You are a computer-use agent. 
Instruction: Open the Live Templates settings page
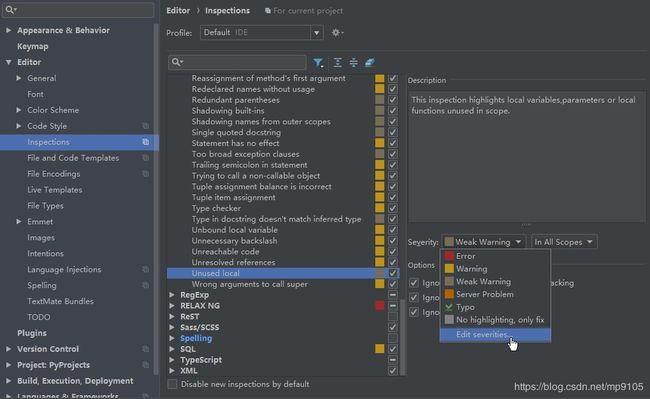tap(55, 190)
